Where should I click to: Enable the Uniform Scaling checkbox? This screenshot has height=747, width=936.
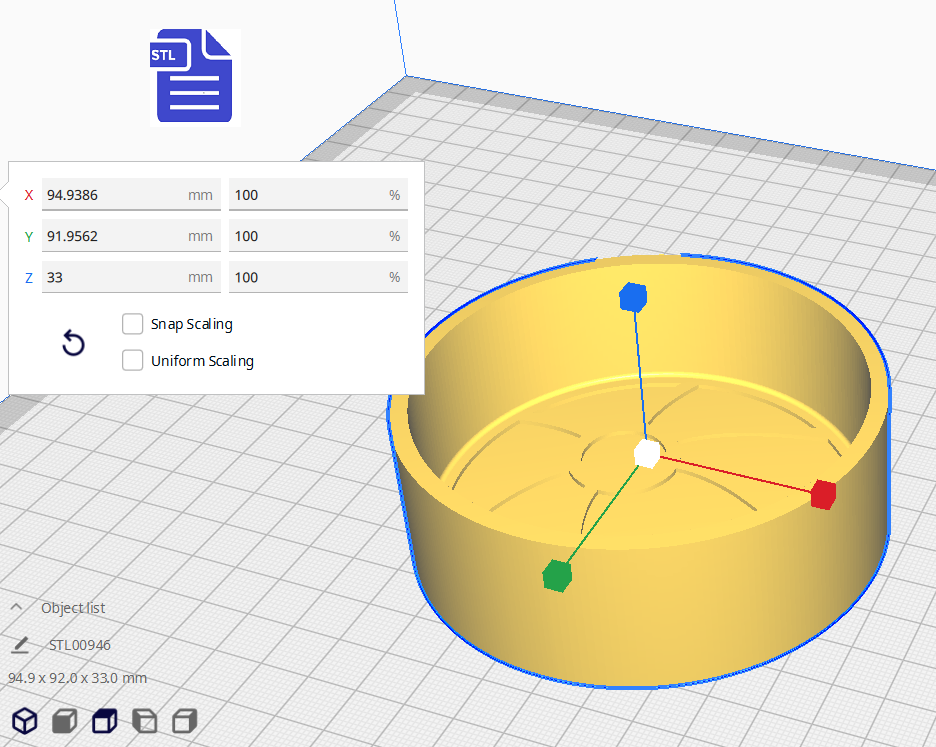click(132, 361)
